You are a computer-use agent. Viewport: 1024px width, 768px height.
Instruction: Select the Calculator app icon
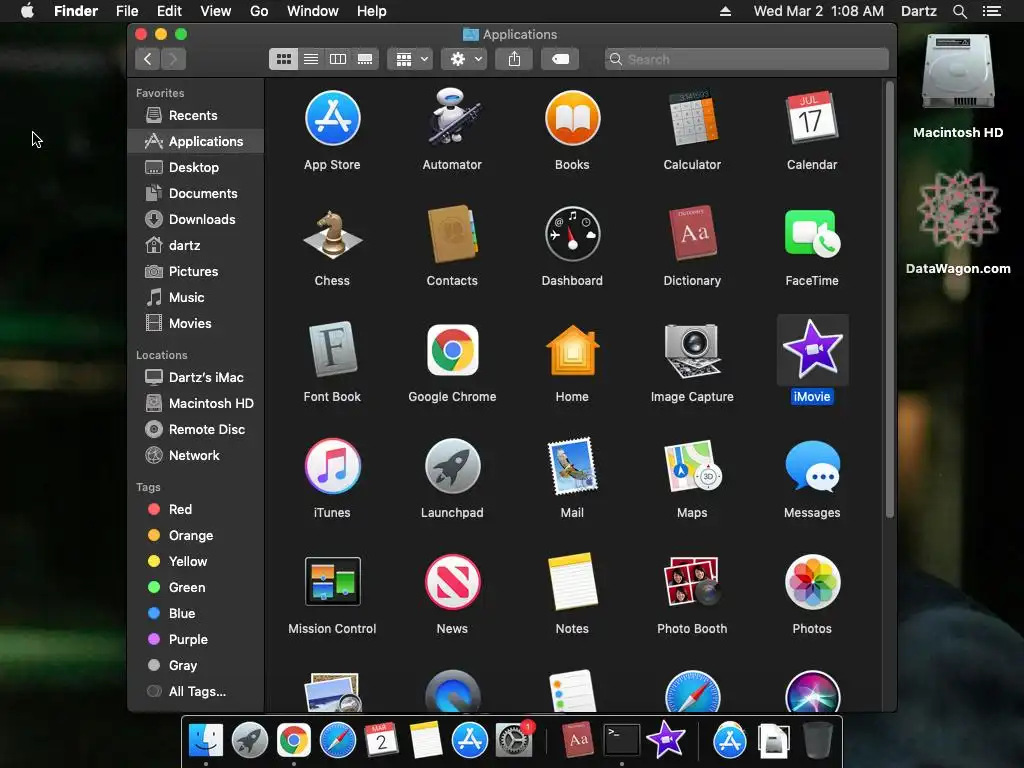click(x=692, y=118)
